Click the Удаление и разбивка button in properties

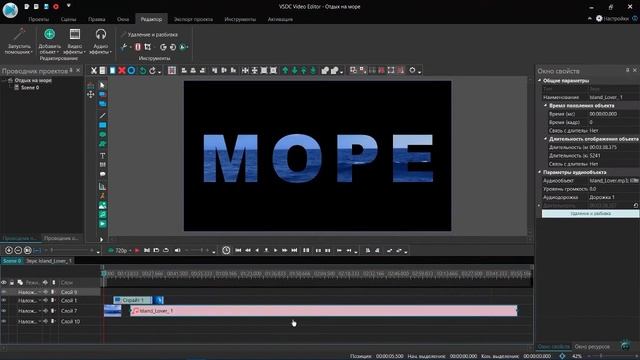pos(590,213)
